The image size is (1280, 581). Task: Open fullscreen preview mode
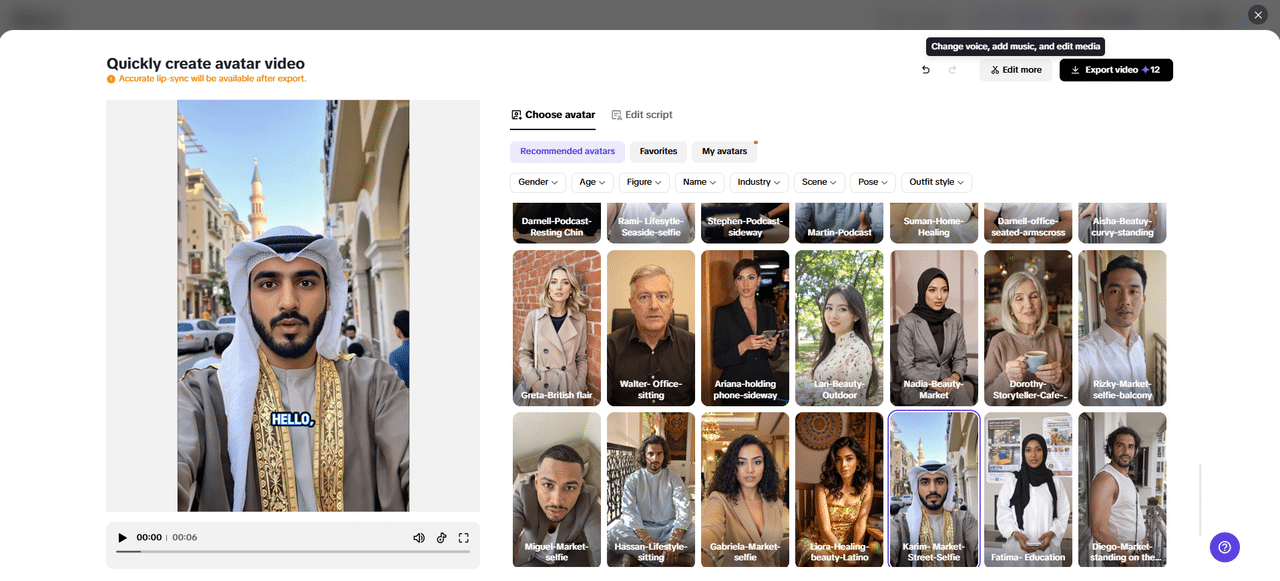pyautogui.click(x=464, y=538)
